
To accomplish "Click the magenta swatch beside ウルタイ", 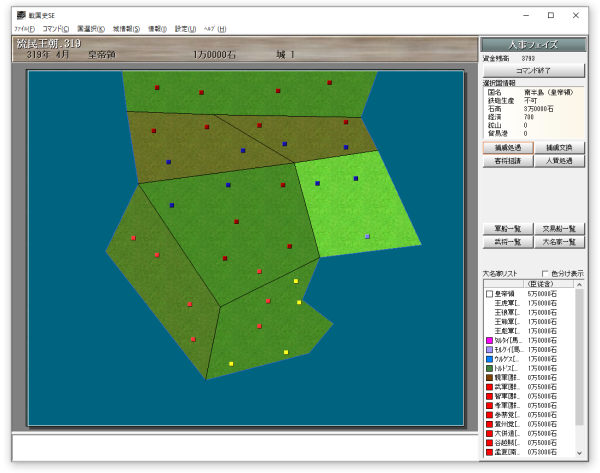I will [x=489, y=341].
